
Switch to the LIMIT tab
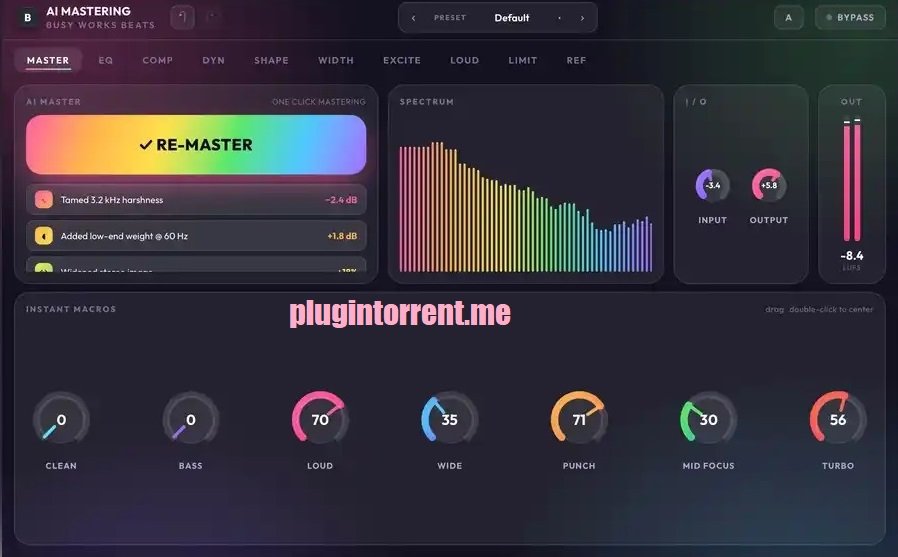tap(523, 60)
